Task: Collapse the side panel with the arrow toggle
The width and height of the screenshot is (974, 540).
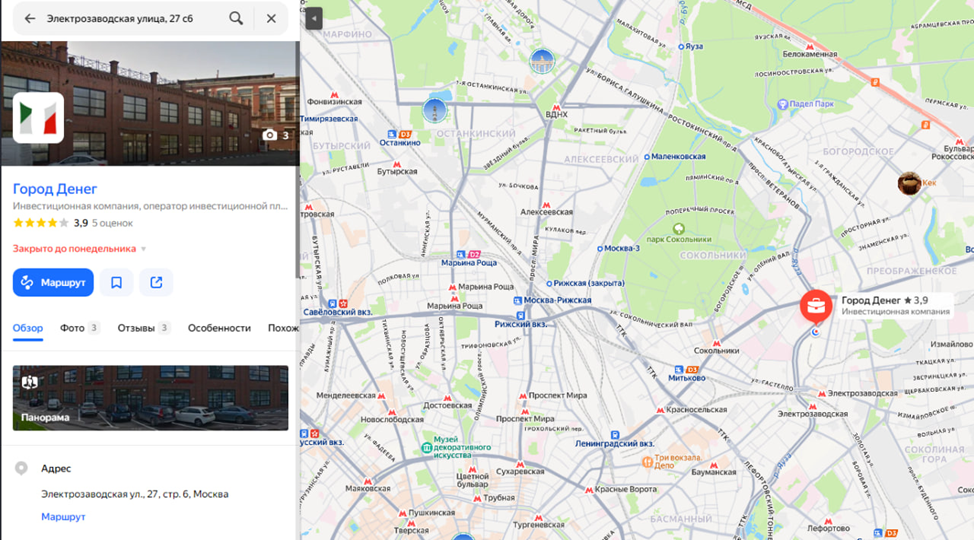Action: pyautogui.click(x=314, y=19)
